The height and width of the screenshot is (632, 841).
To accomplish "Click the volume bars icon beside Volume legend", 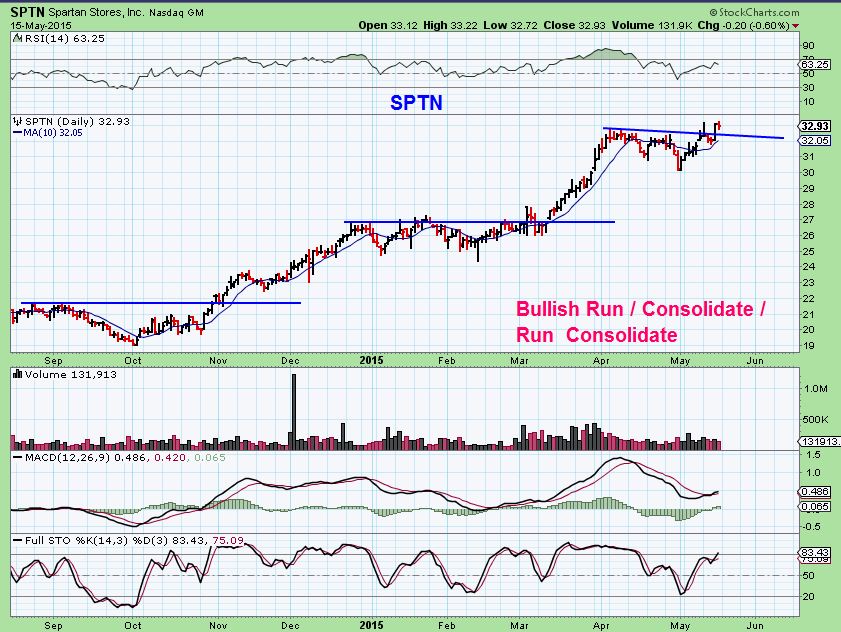I will click(17, 374).
